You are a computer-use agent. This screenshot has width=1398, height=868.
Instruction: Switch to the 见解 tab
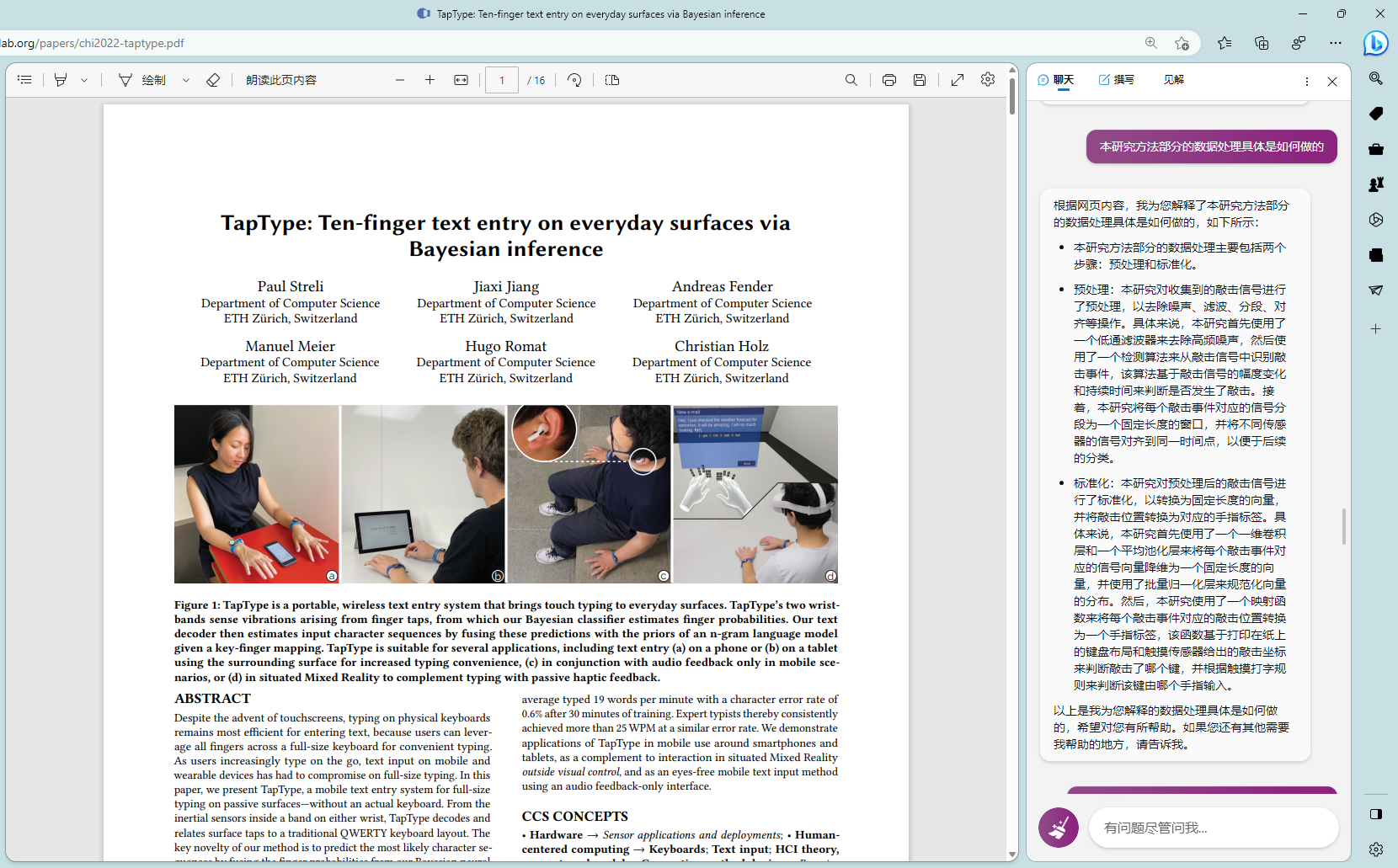tap(1173, 80)
